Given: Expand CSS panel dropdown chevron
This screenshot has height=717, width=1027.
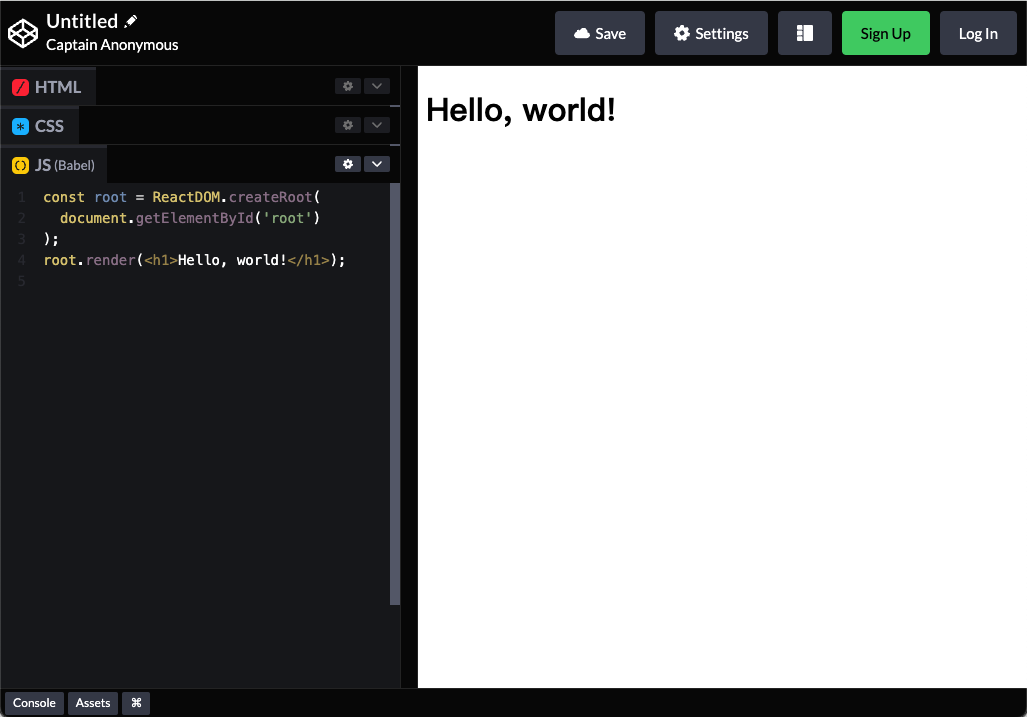Looking at the screenshot, I should 377,124.
